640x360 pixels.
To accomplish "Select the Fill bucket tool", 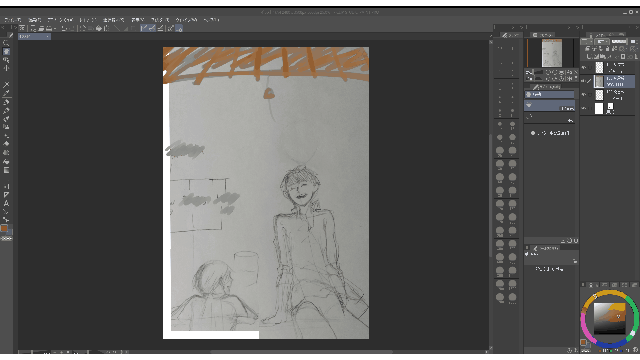I will (6, 161).
